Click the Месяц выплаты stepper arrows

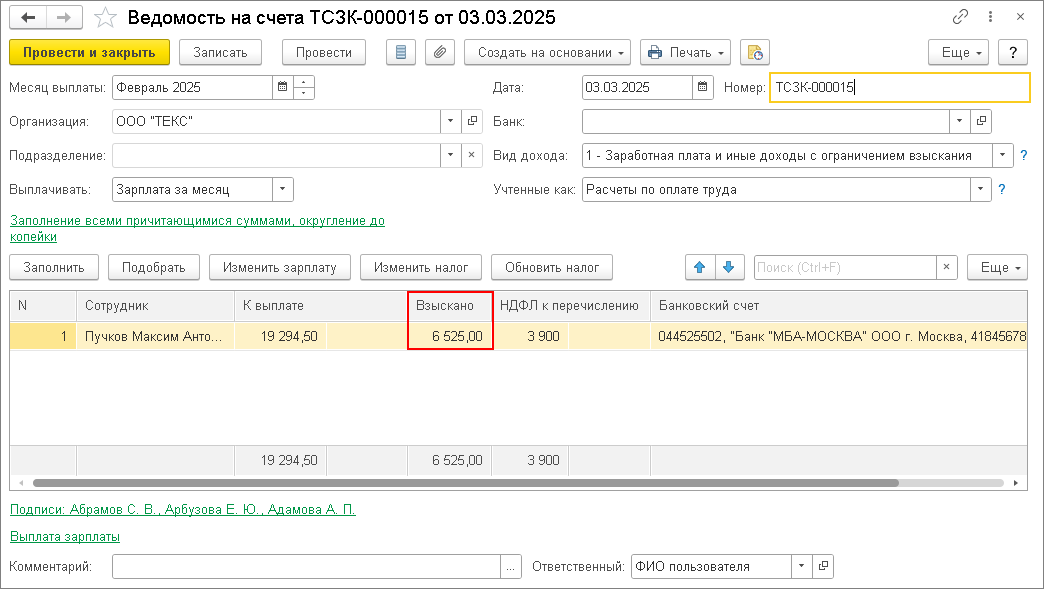point(305,87)
